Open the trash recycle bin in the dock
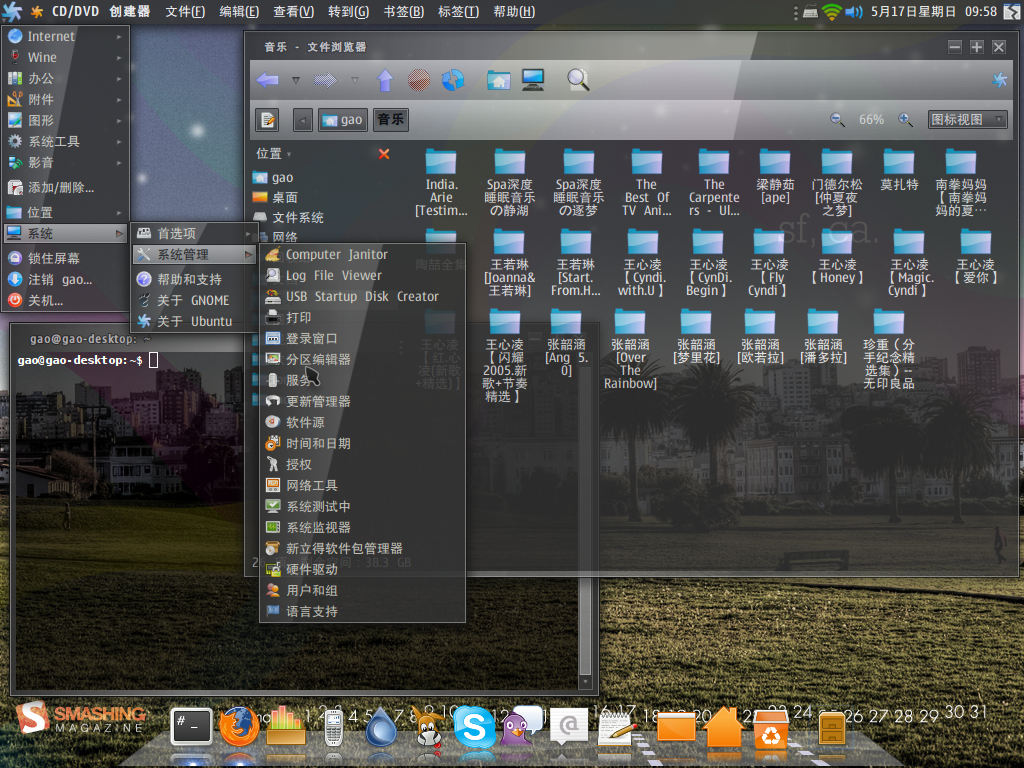This screenshot has height=768, width=1024. pyautogui.click(x=771, y=728)
